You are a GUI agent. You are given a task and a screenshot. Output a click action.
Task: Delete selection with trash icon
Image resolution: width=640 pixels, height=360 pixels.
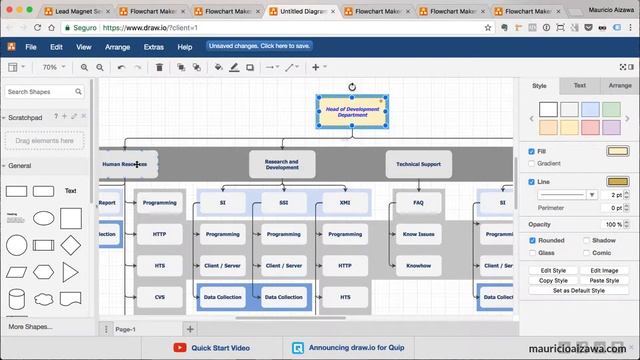[159, 67]
